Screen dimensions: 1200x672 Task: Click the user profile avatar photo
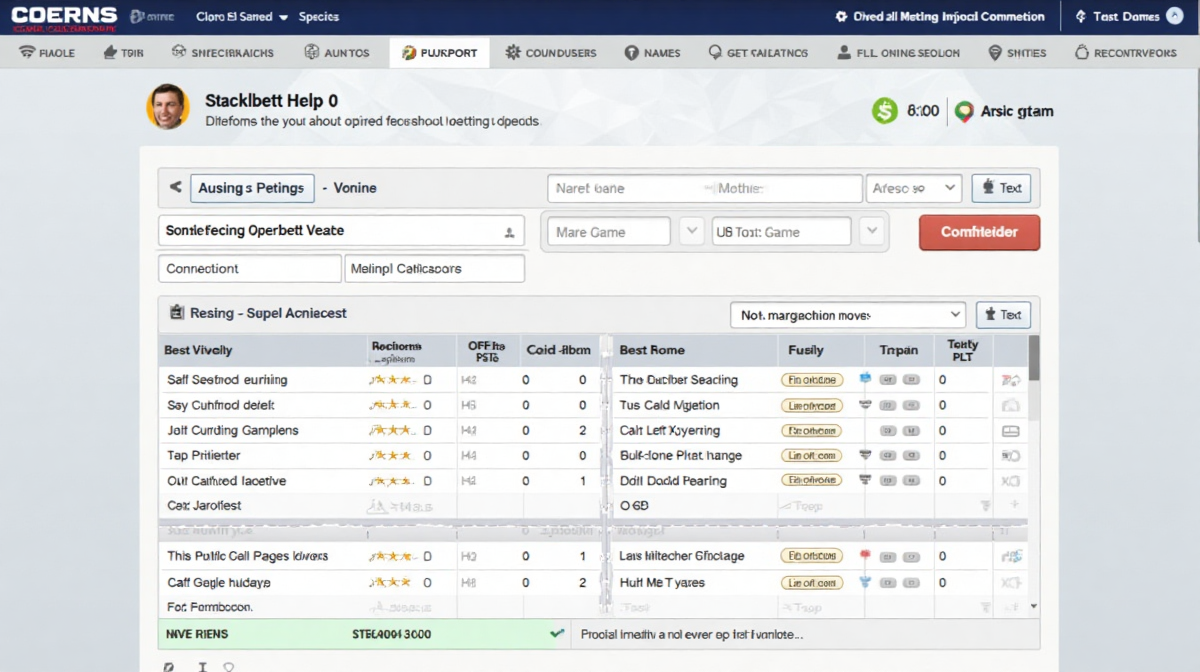167,107
